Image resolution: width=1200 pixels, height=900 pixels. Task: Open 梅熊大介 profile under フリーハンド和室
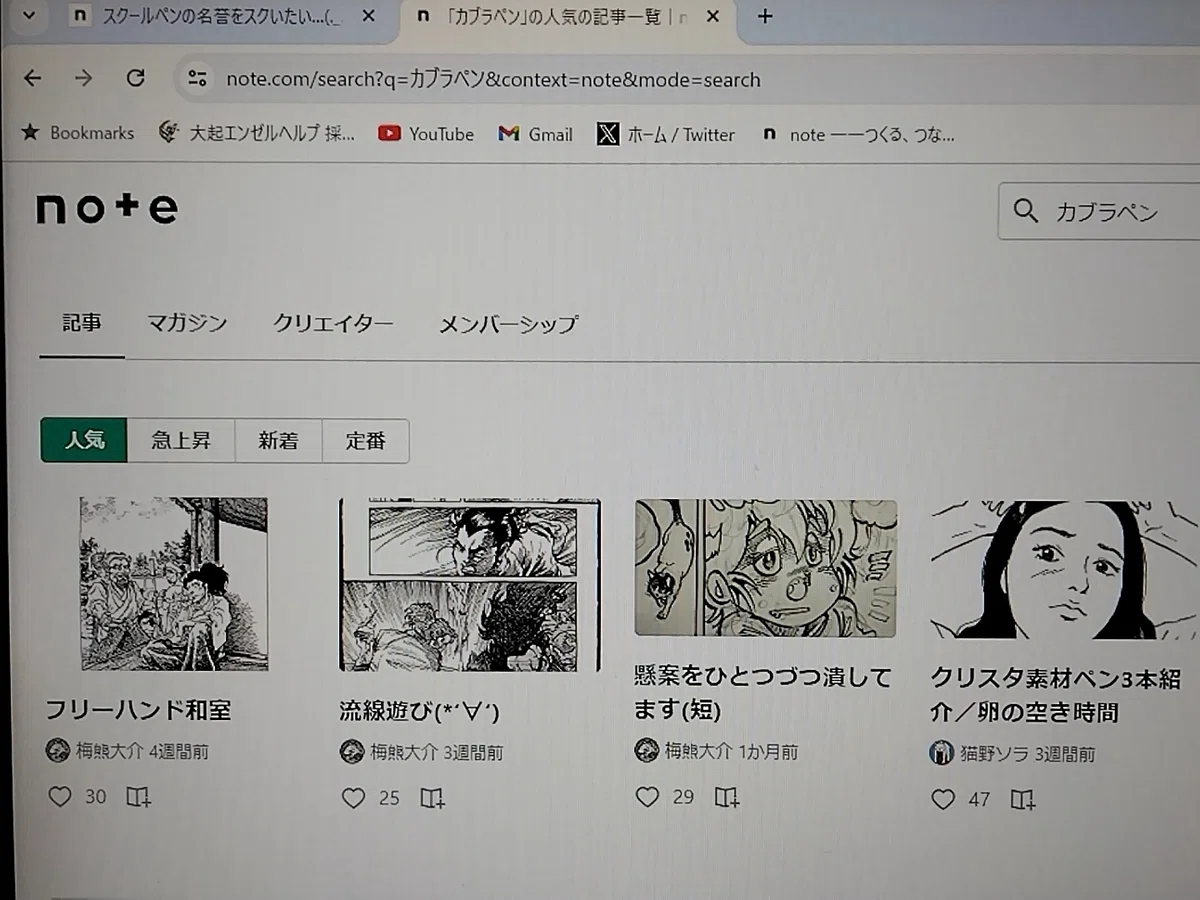pos(111,750)
